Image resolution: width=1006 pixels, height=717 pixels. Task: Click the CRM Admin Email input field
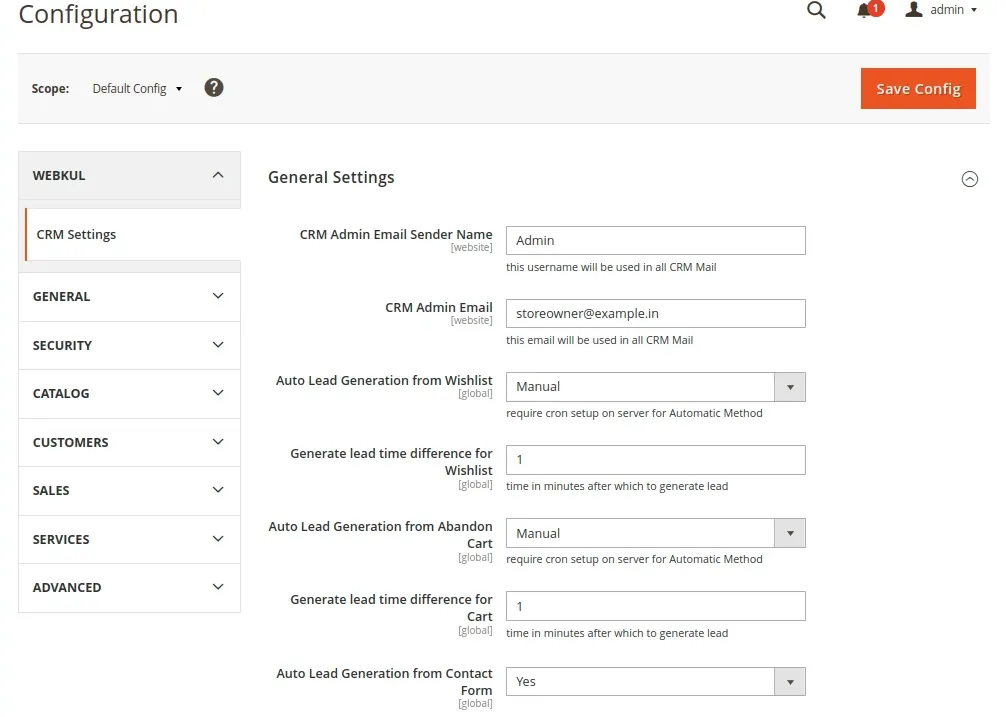coord(655,313)
